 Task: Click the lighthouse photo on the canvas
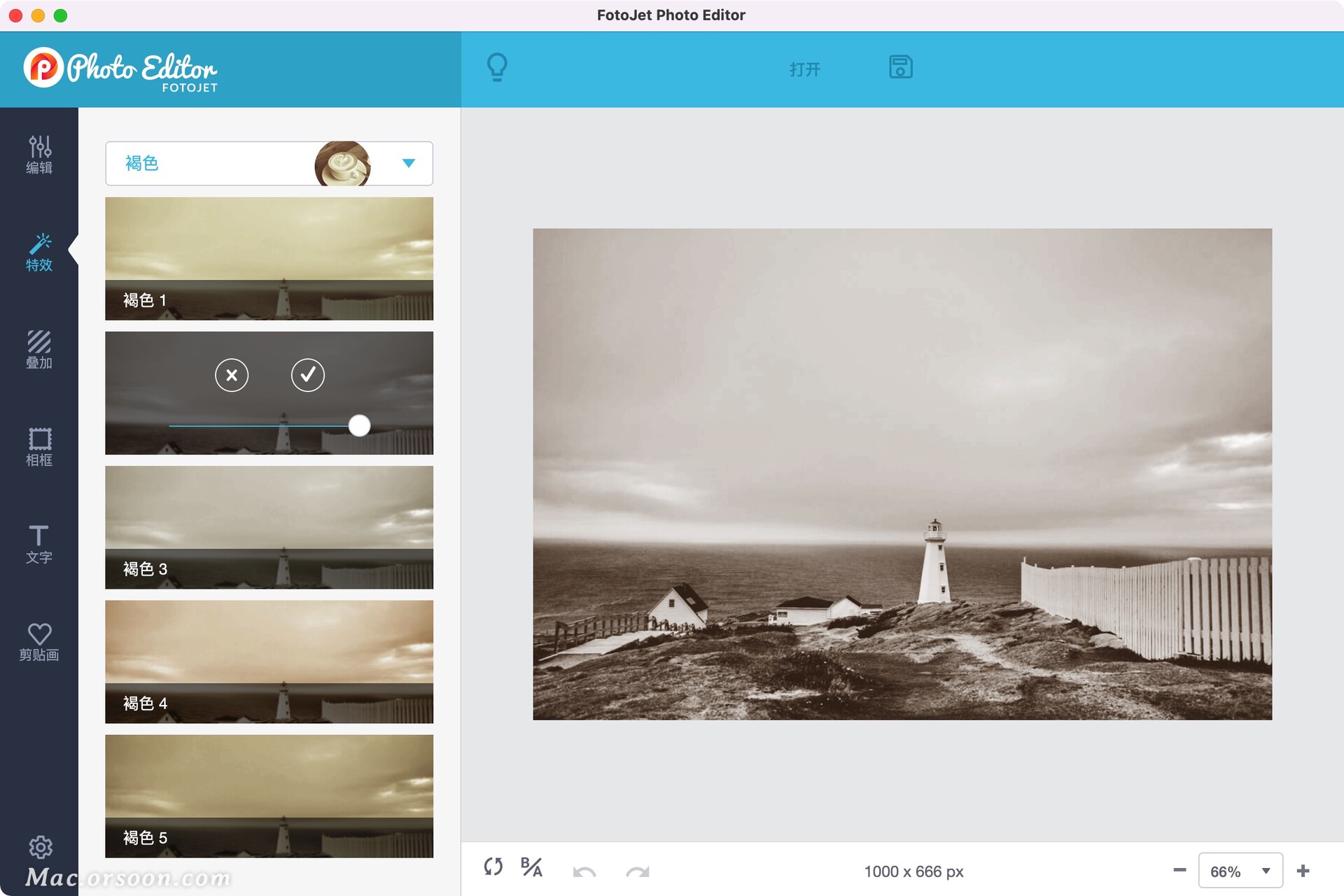(902, 474)
